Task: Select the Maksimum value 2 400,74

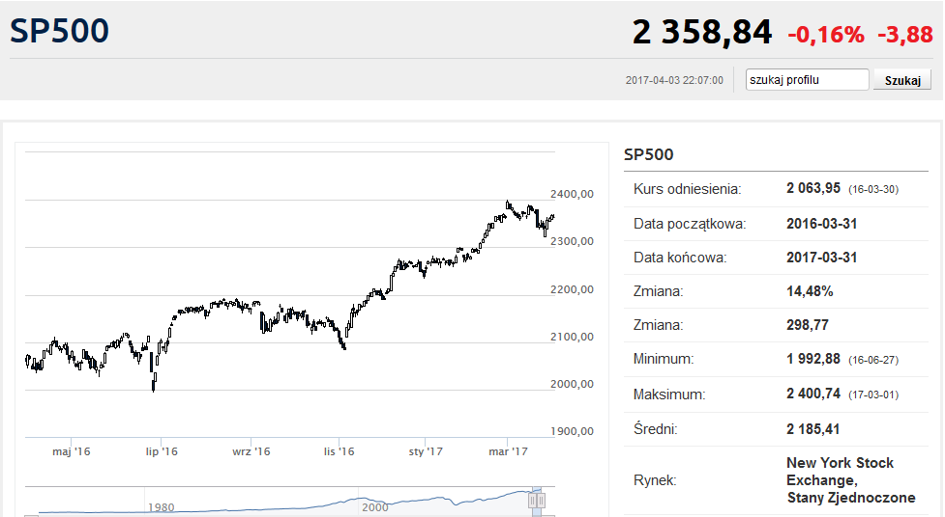Action: (813, 394)
